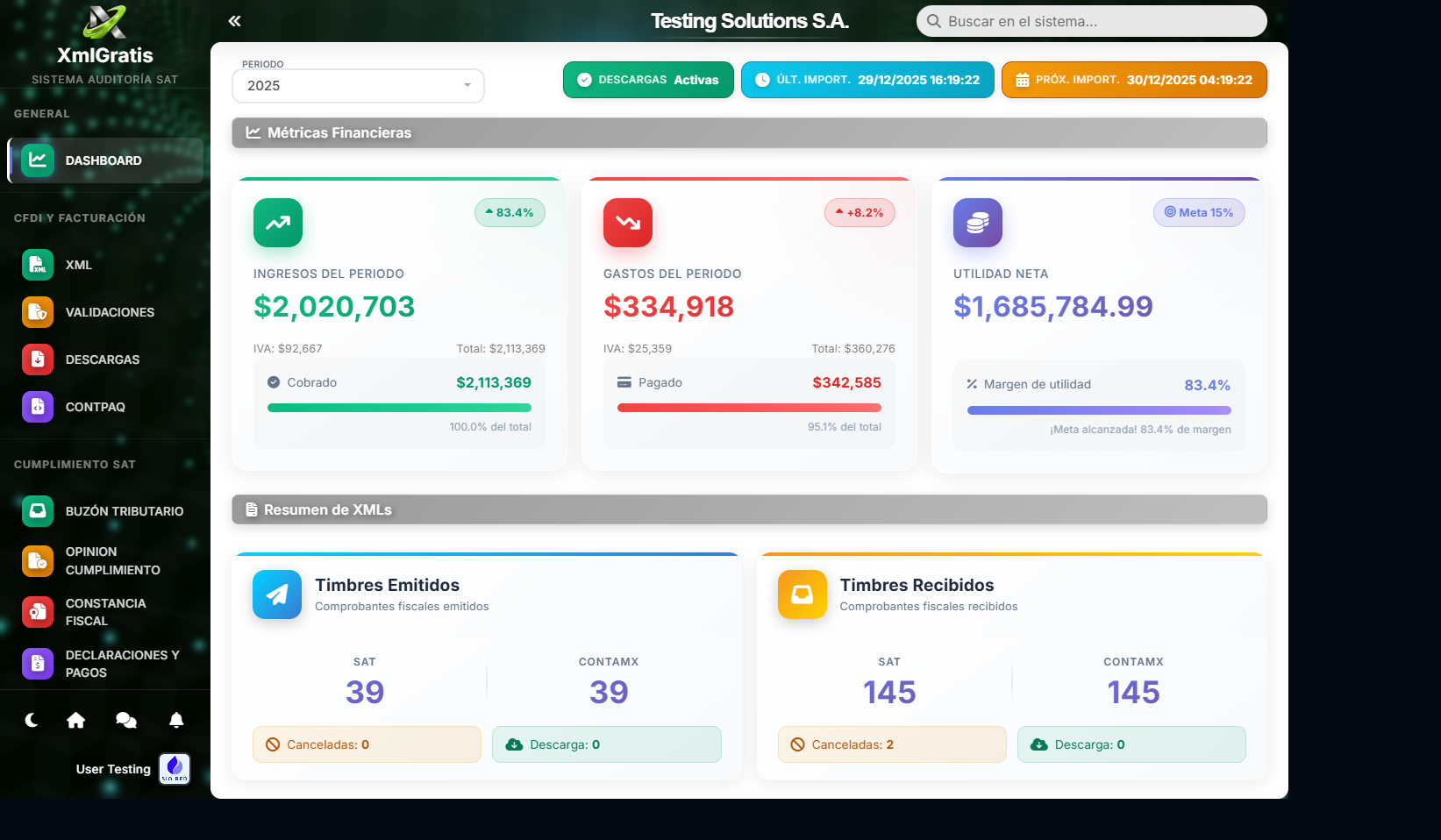Open the PERIODO 2025 dropdown
Viewport: 1441px width, 840px height.
tap(358, 86)
